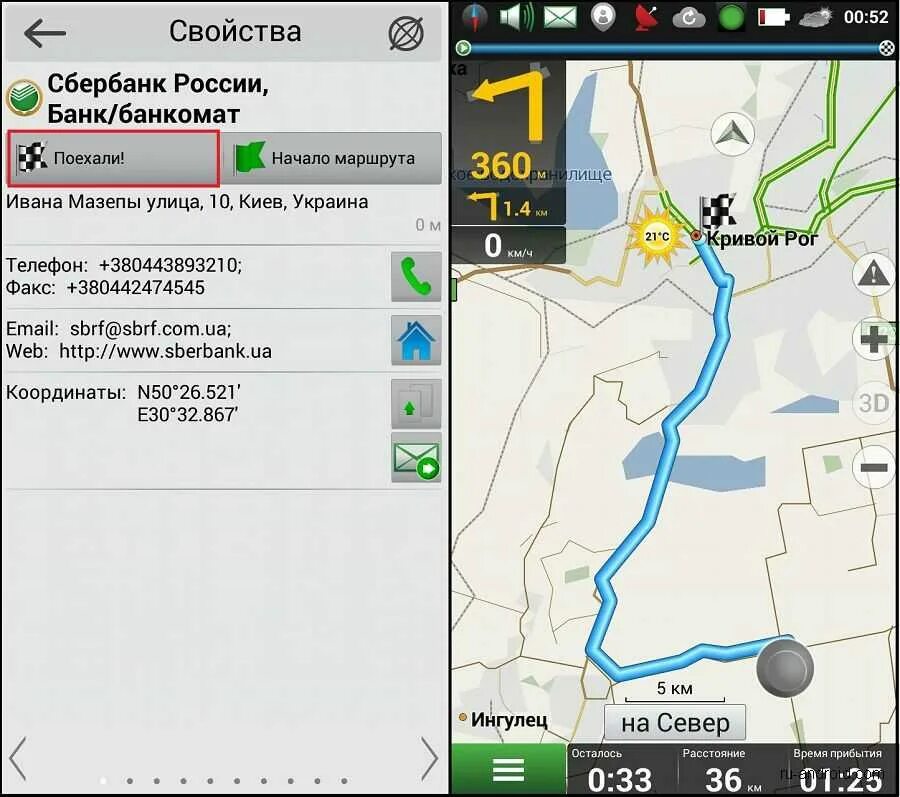
Task: Tap the send-by-message envelope icon
Action: click(x=416, y=457)
